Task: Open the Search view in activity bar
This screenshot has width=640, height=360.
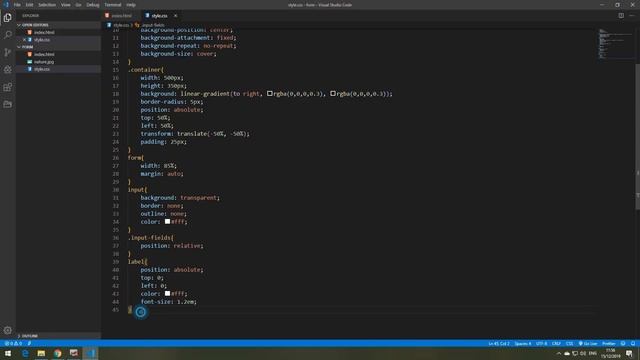Action: coord(8,35)
